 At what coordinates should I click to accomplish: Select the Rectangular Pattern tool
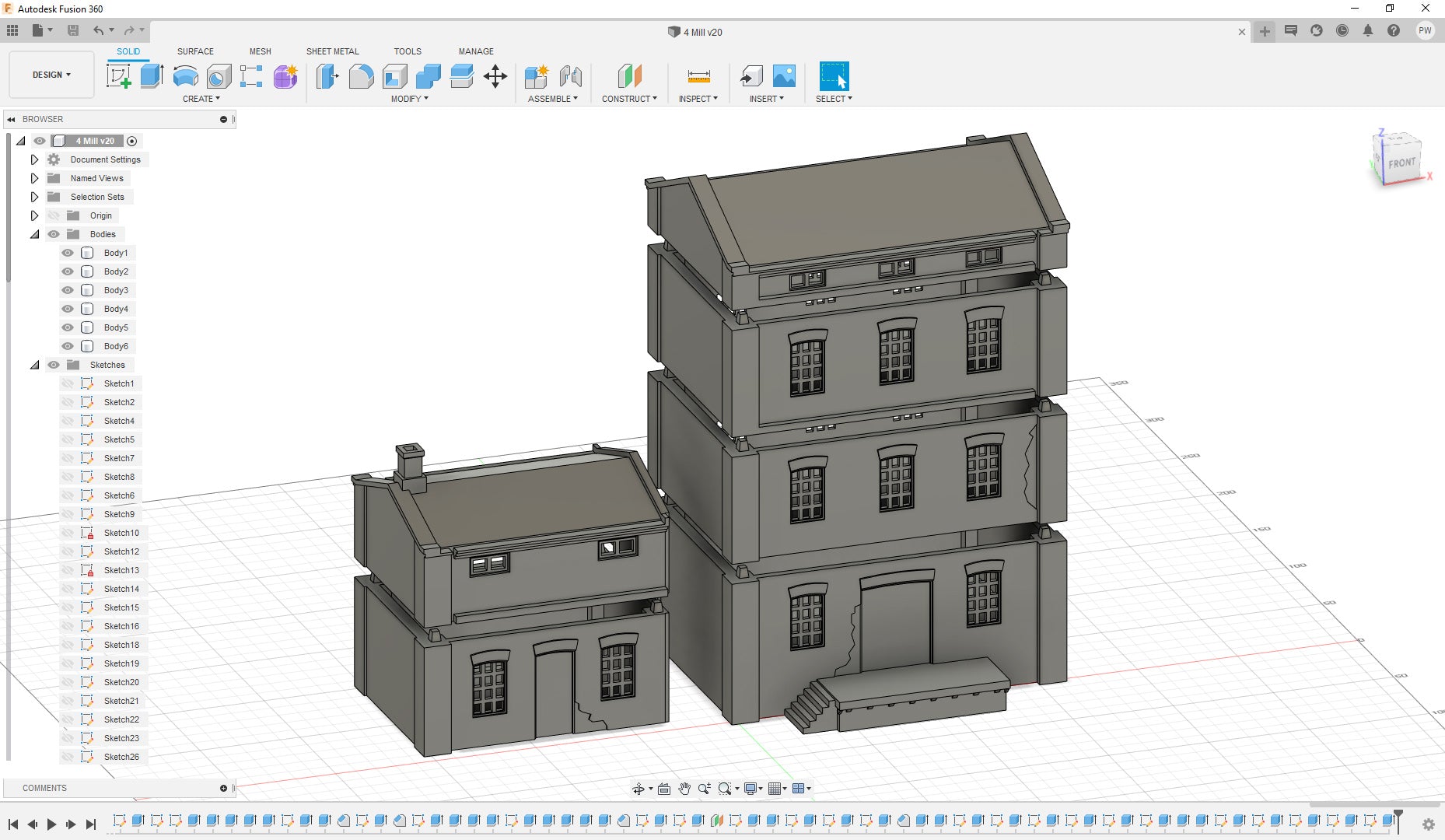(251, 76)
